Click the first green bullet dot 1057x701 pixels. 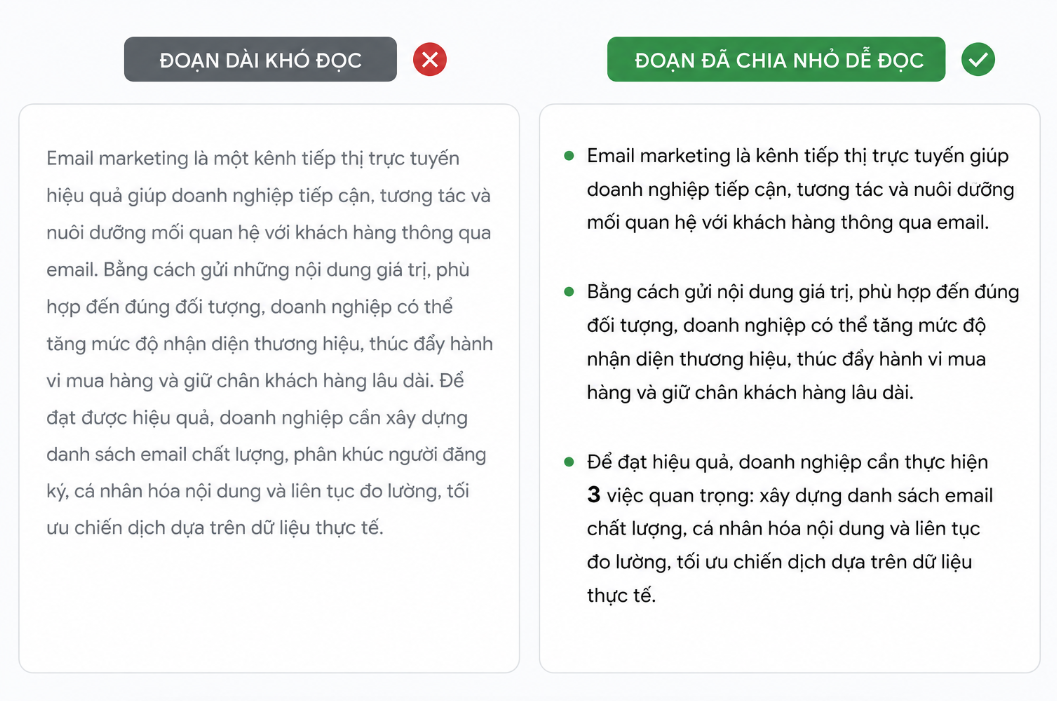click(x=569, y=156)
